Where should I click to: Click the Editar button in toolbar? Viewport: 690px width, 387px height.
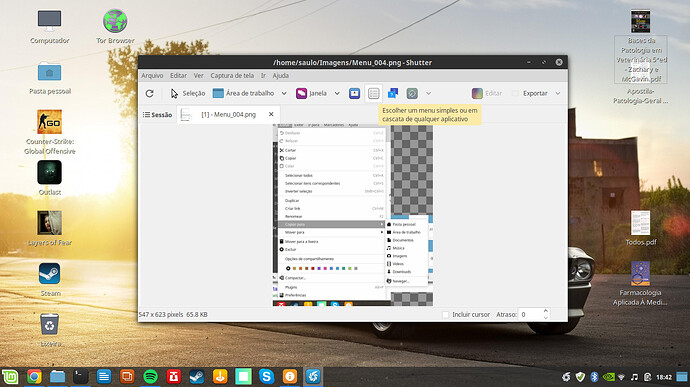[487, 93]
